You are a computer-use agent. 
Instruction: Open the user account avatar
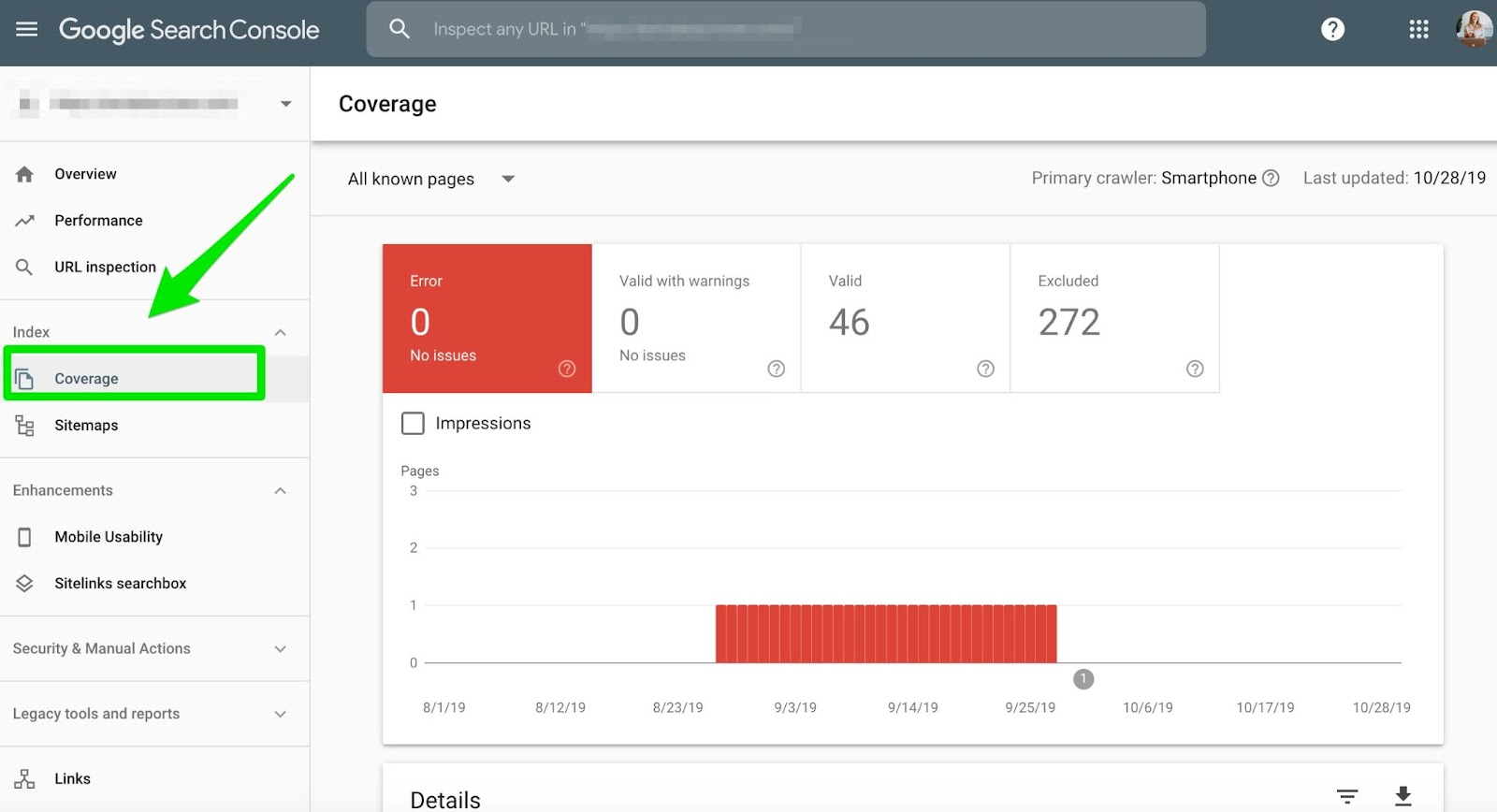1475,29
